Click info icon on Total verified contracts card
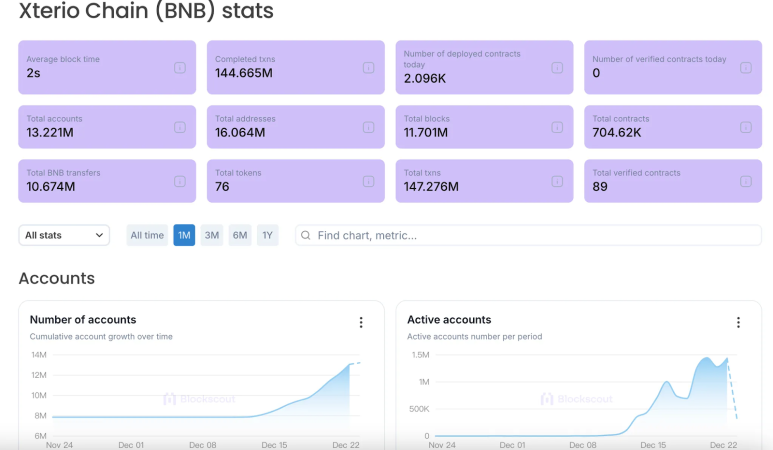 (x=744, y=181)
